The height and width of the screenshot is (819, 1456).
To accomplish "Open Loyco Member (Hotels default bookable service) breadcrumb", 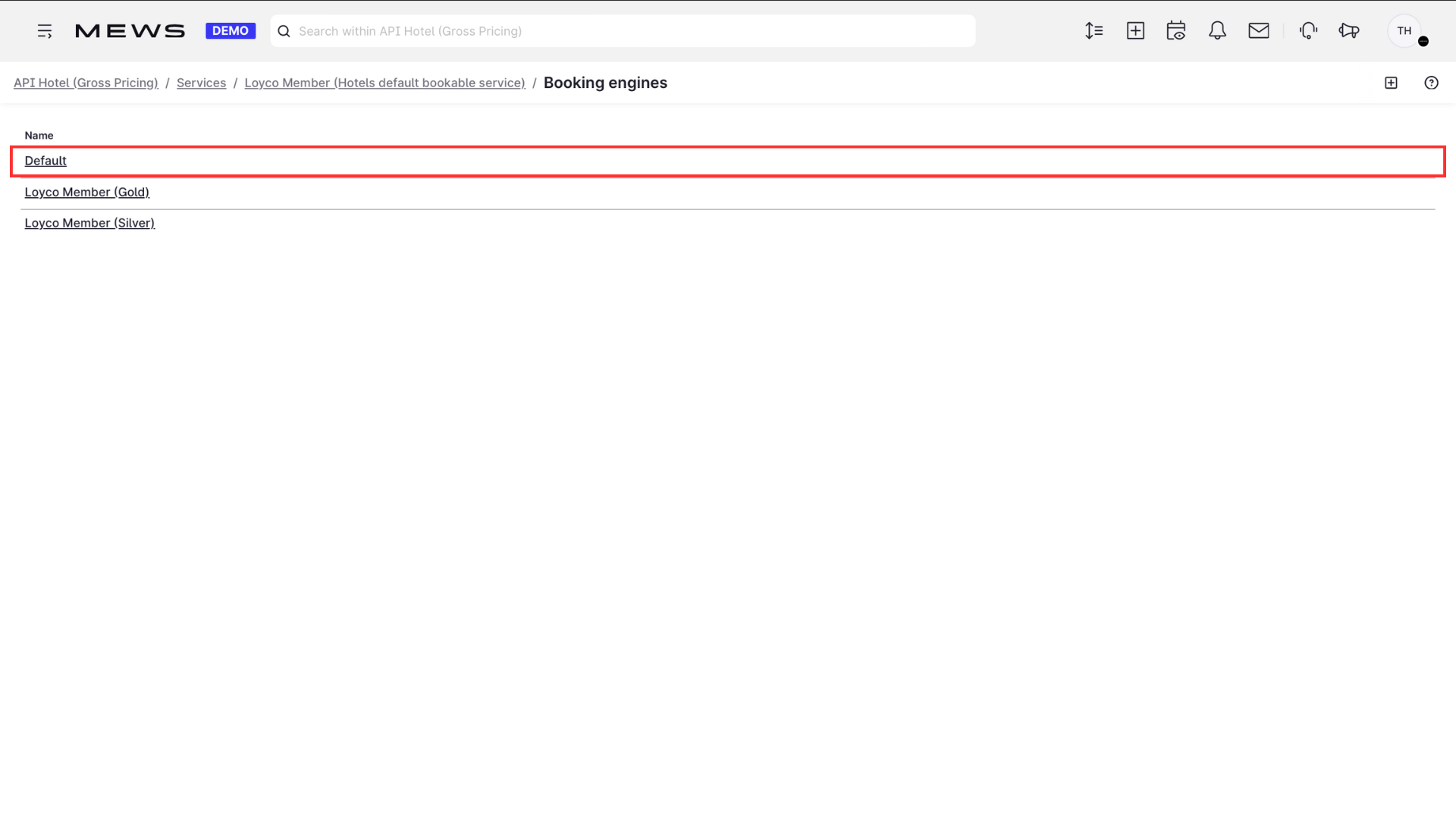I will click(x=384, y=83).
